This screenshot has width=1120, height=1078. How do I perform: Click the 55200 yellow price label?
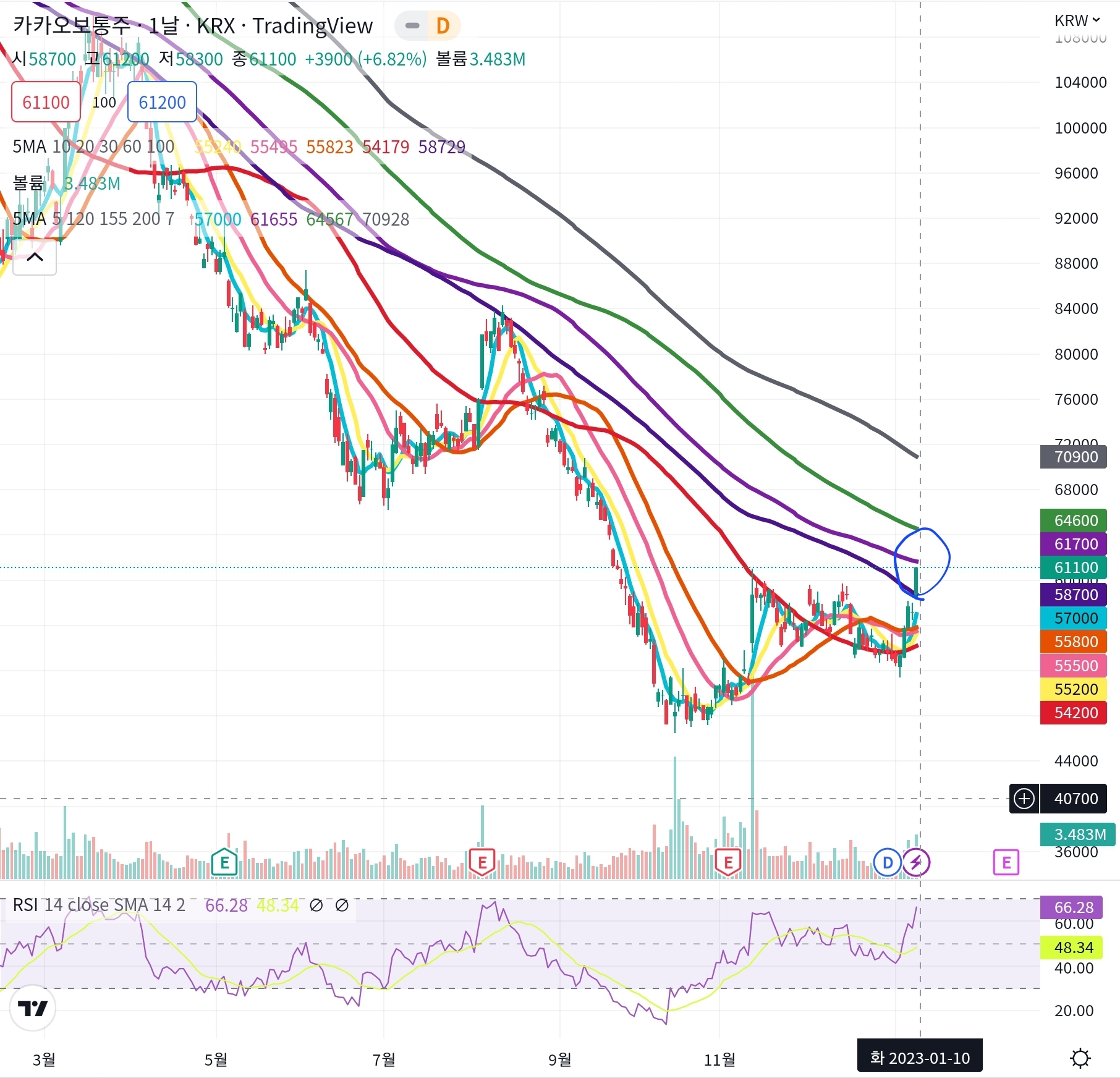[1074, 689]
